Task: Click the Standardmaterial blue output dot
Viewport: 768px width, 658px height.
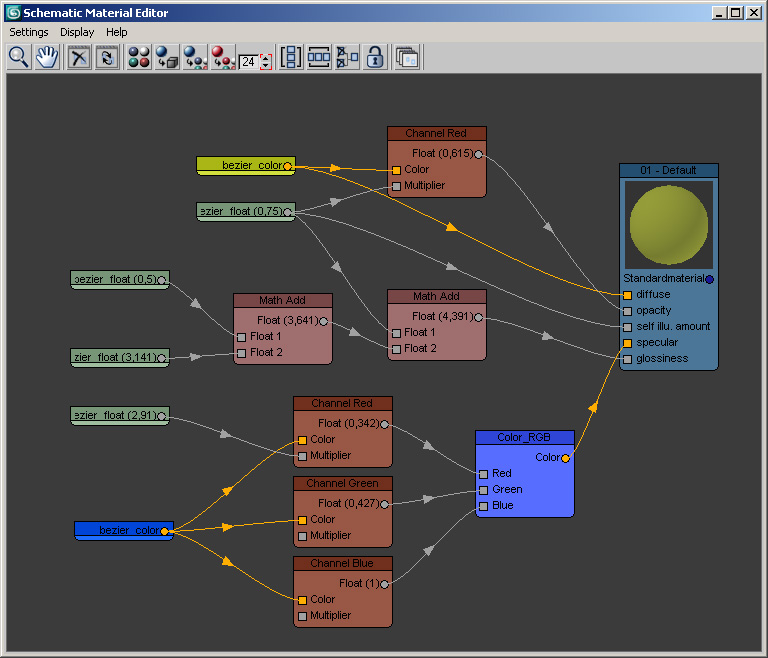Action: click(x=710, y=279)
